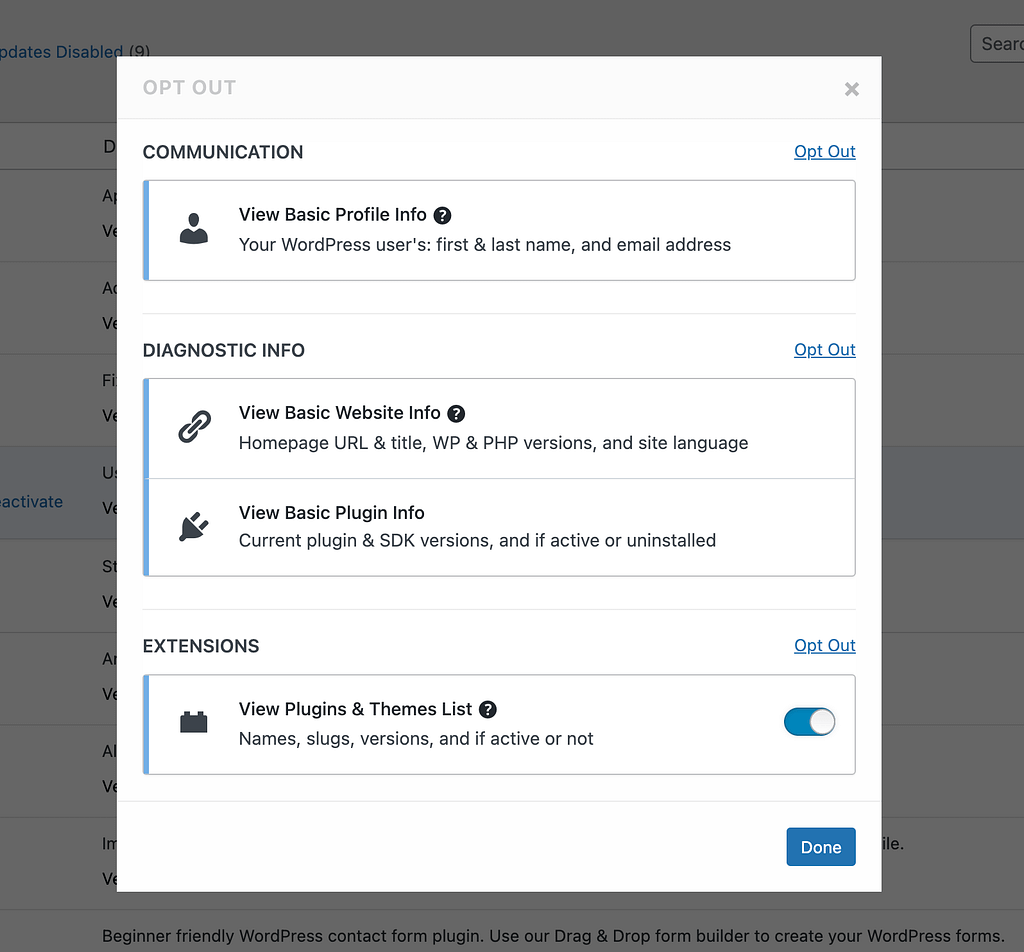Open the help tooltip for View Basic Profile Info

442,214
